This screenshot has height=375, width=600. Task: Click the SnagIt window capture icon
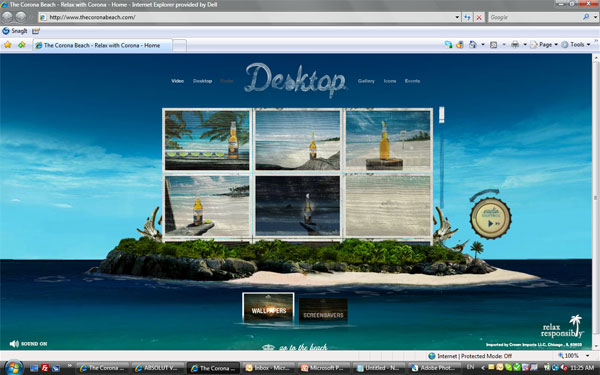pos(36,31)
